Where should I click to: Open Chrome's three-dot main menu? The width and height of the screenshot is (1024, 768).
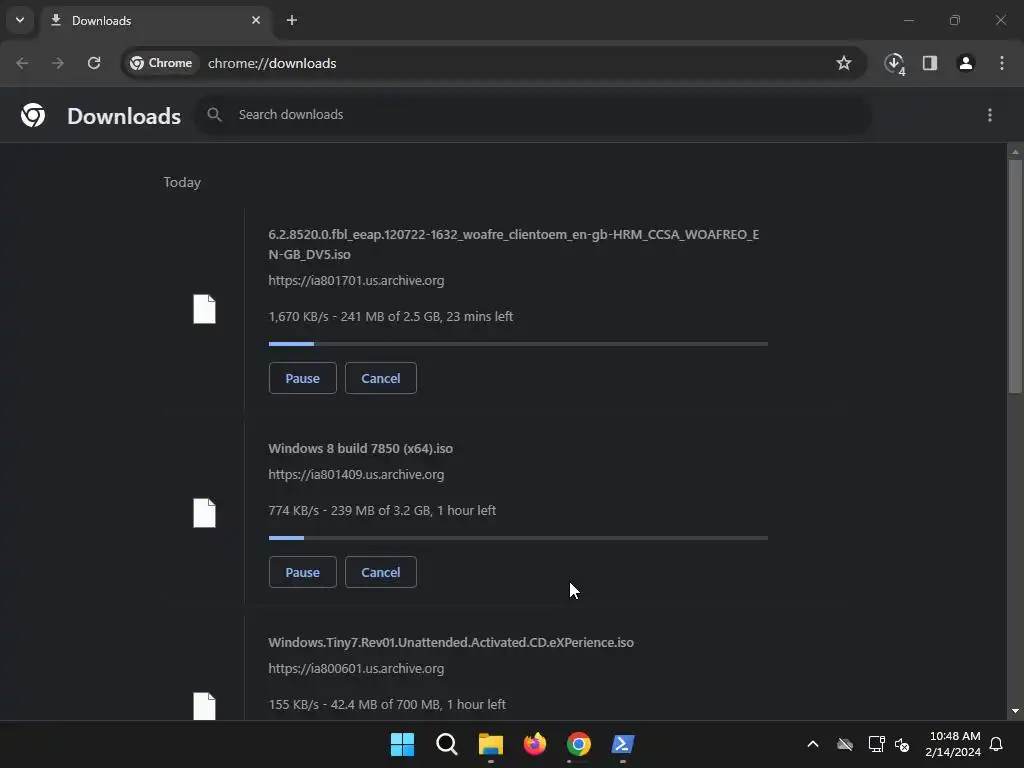[x=1002, y=63]
